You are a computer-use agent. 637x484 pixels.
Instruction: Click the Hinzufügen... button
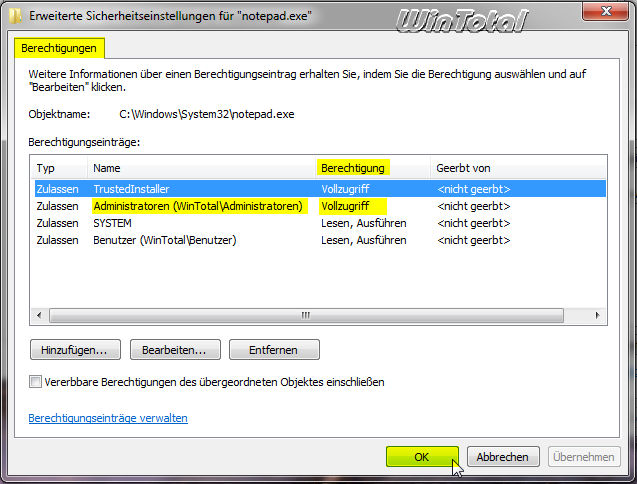pos(76,350)
